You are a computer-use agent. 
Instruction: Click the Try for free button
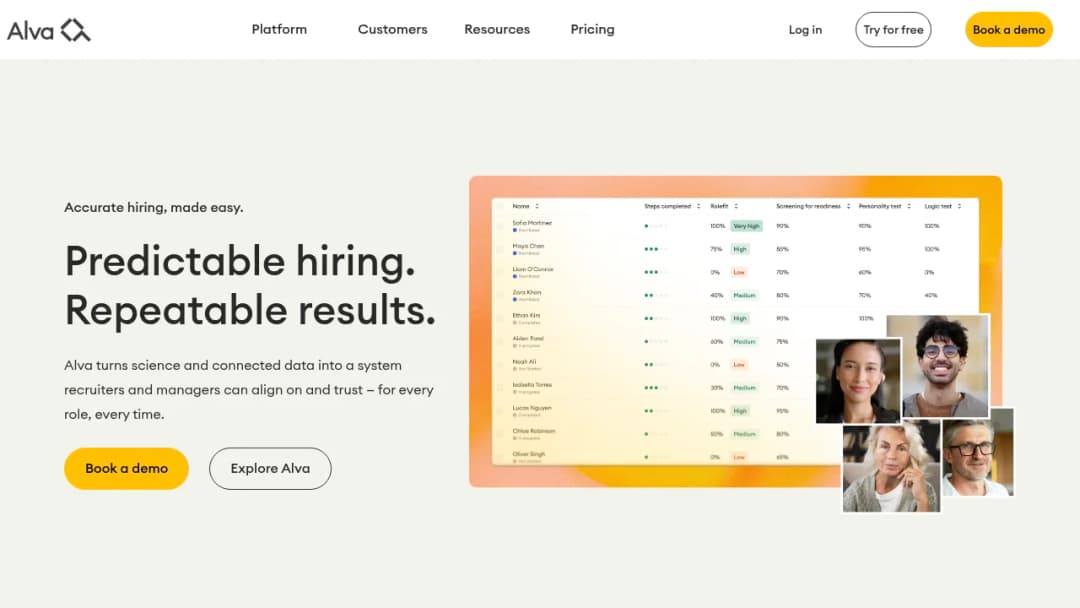pos(893,30)
